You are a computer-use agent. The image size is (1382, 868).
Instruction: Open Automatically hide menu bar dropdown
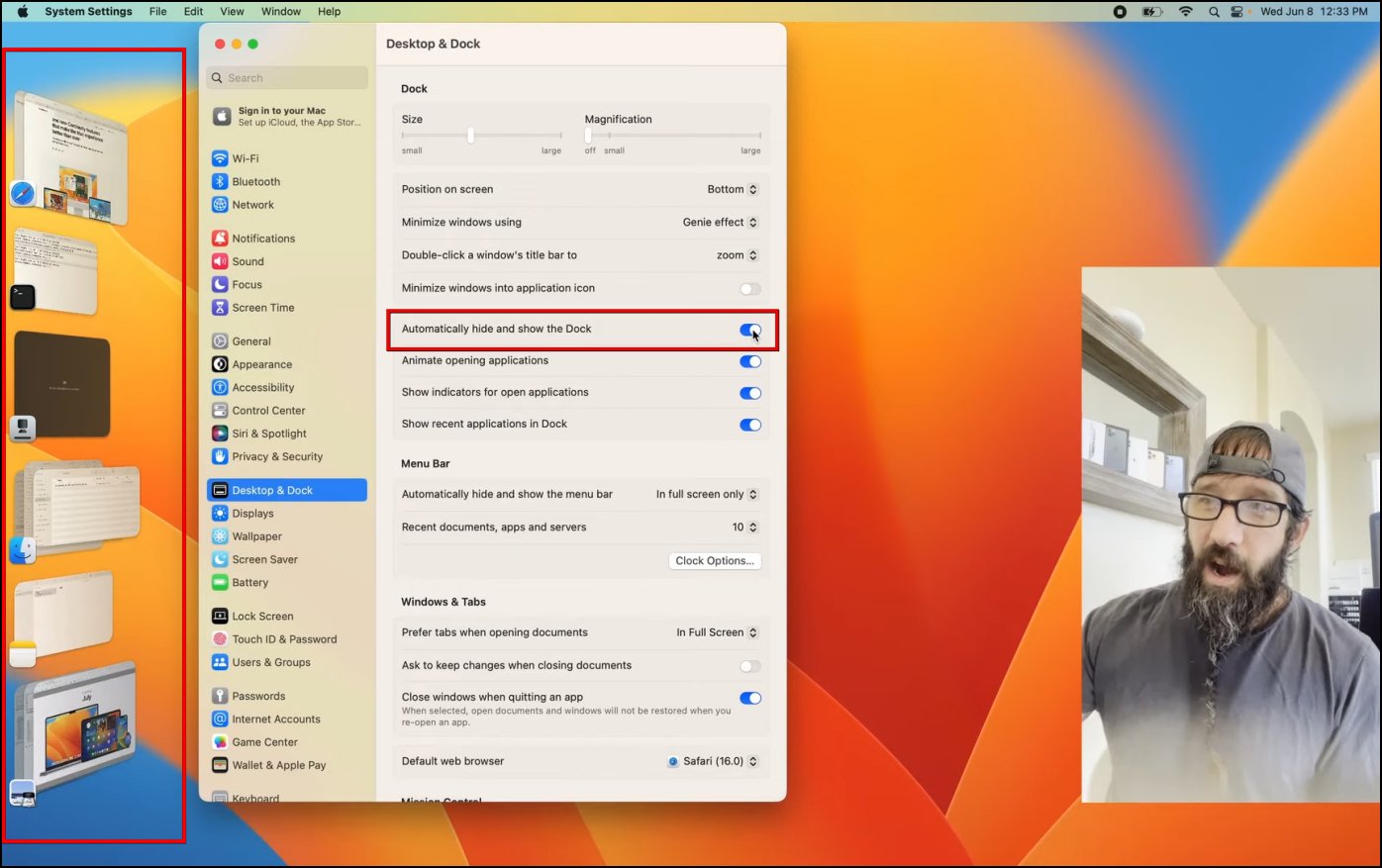tap(707, 494)
